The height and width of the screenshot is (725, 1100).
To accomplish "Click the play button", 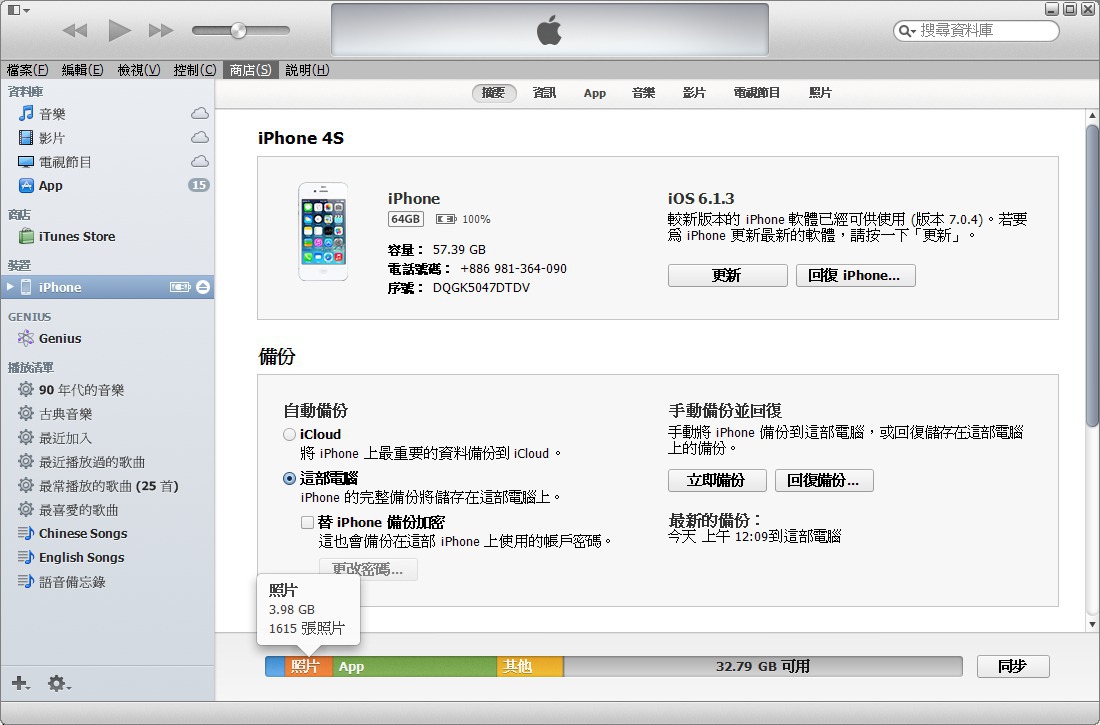I will [119, 30].
